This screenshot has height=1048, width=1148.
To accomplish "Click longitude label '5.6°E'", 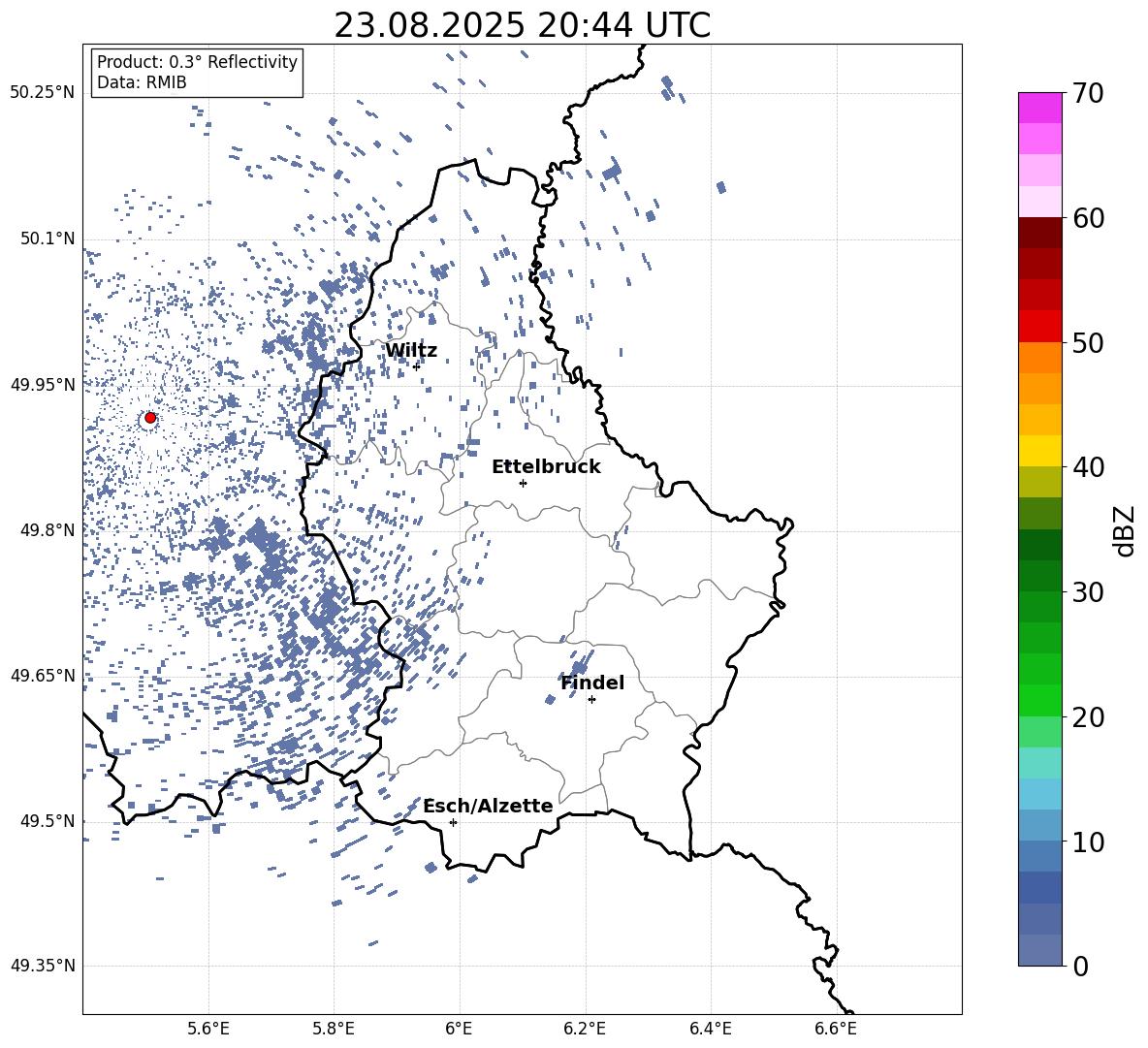I will click(x=208, y=1029).
